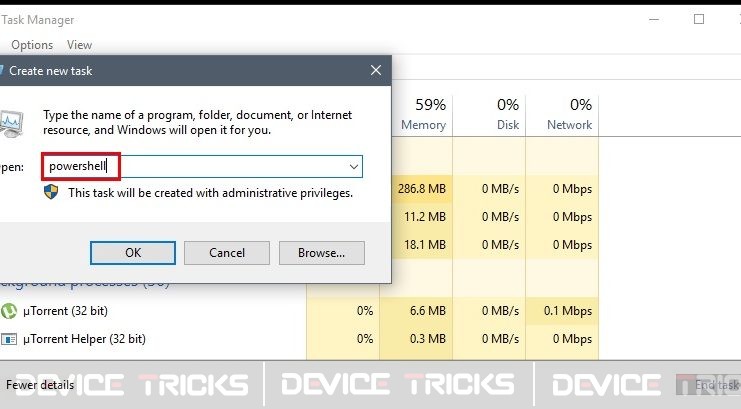Viewport: 741px width, 409px height.
Task: Click the Cancel button
Action: tap(227, 253)
